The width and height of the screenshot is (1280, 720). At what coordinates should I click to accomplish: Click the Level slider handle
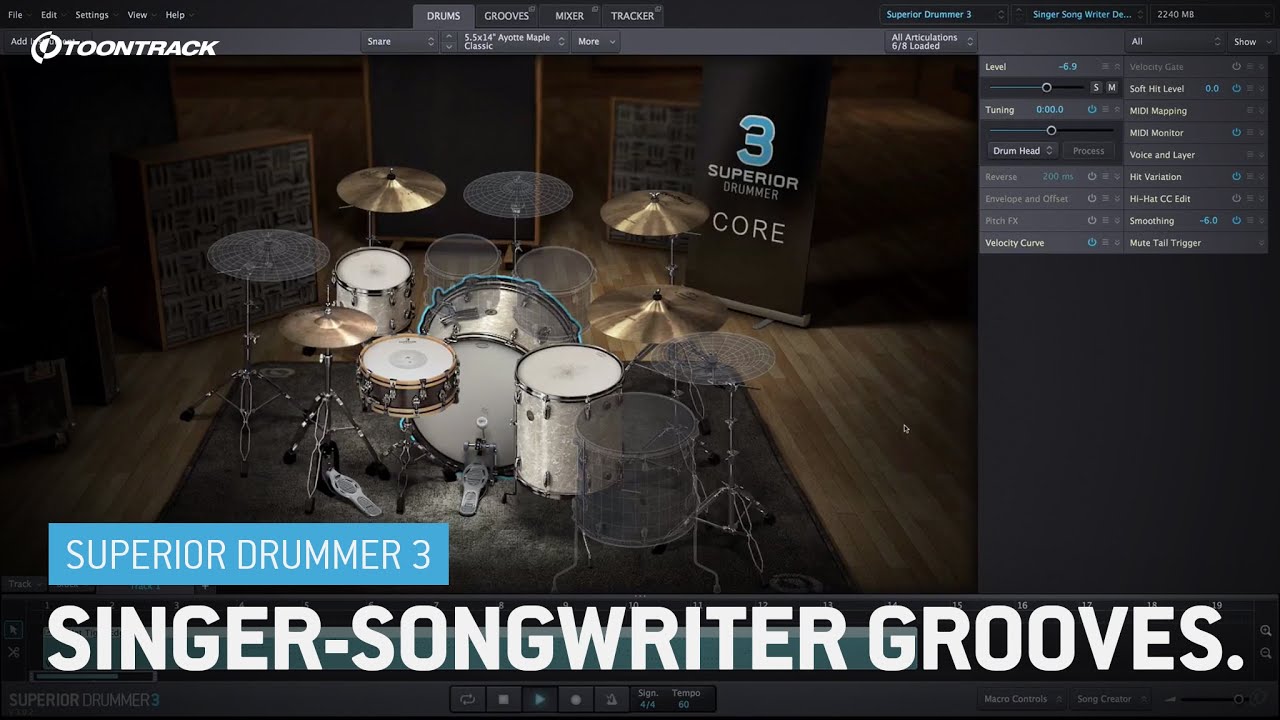pyautogui.click(x=1047, y=88)
